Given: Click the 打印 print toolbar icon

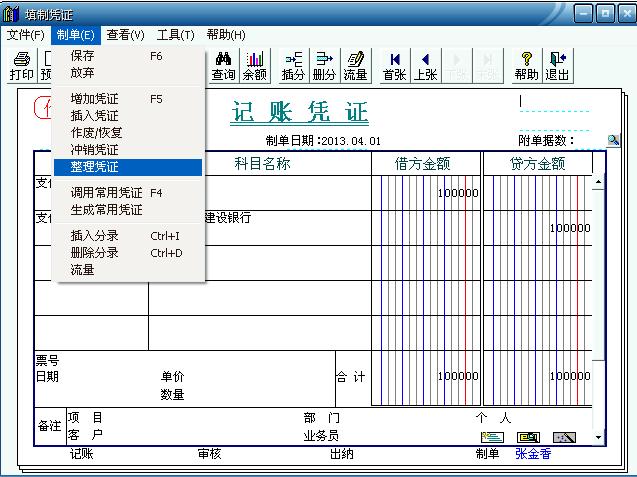Looking at the screenshot, I should click(22, 66).
